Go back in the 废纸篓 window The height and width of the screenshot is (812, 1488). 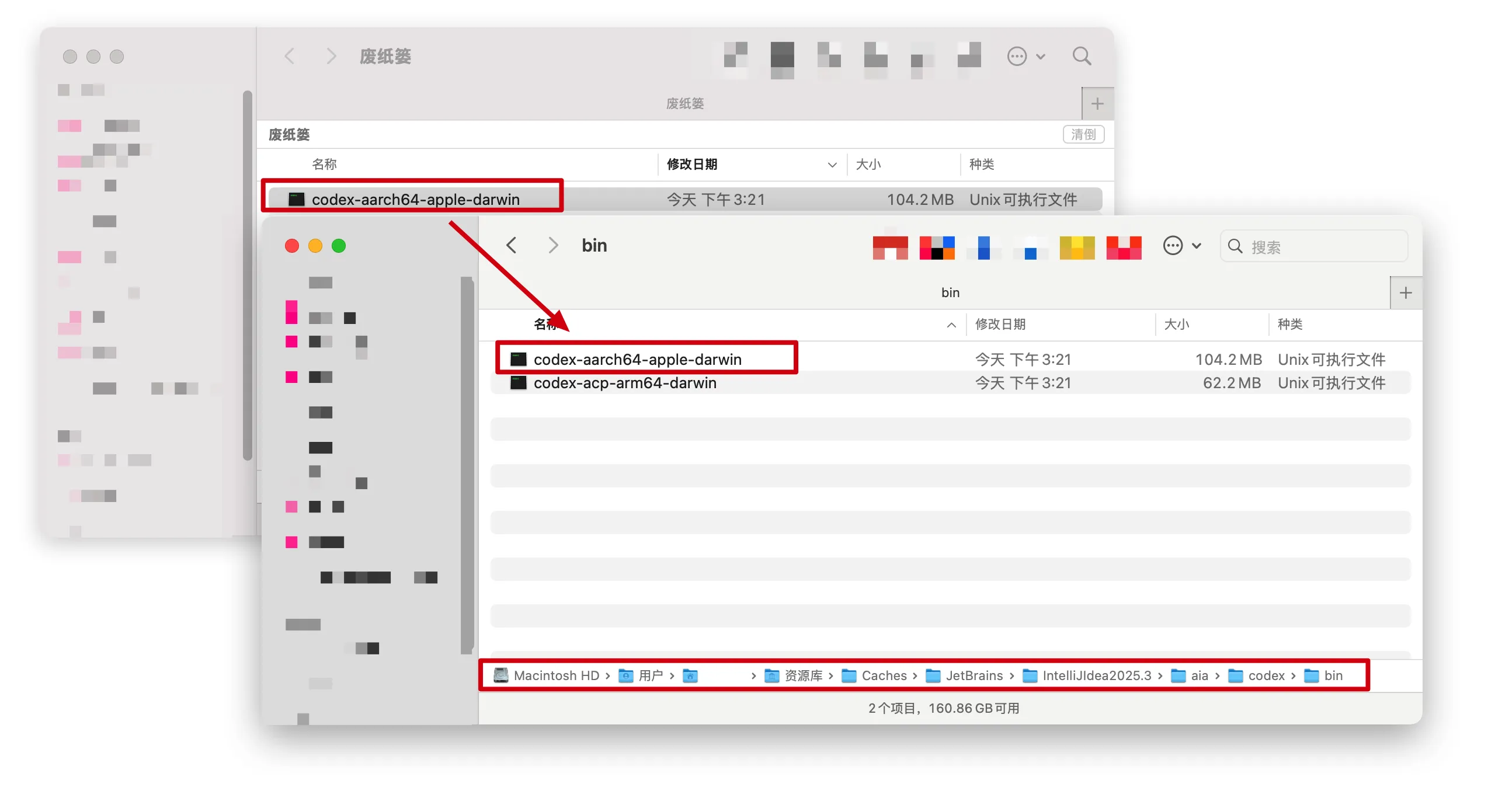(x=290, y=56)
